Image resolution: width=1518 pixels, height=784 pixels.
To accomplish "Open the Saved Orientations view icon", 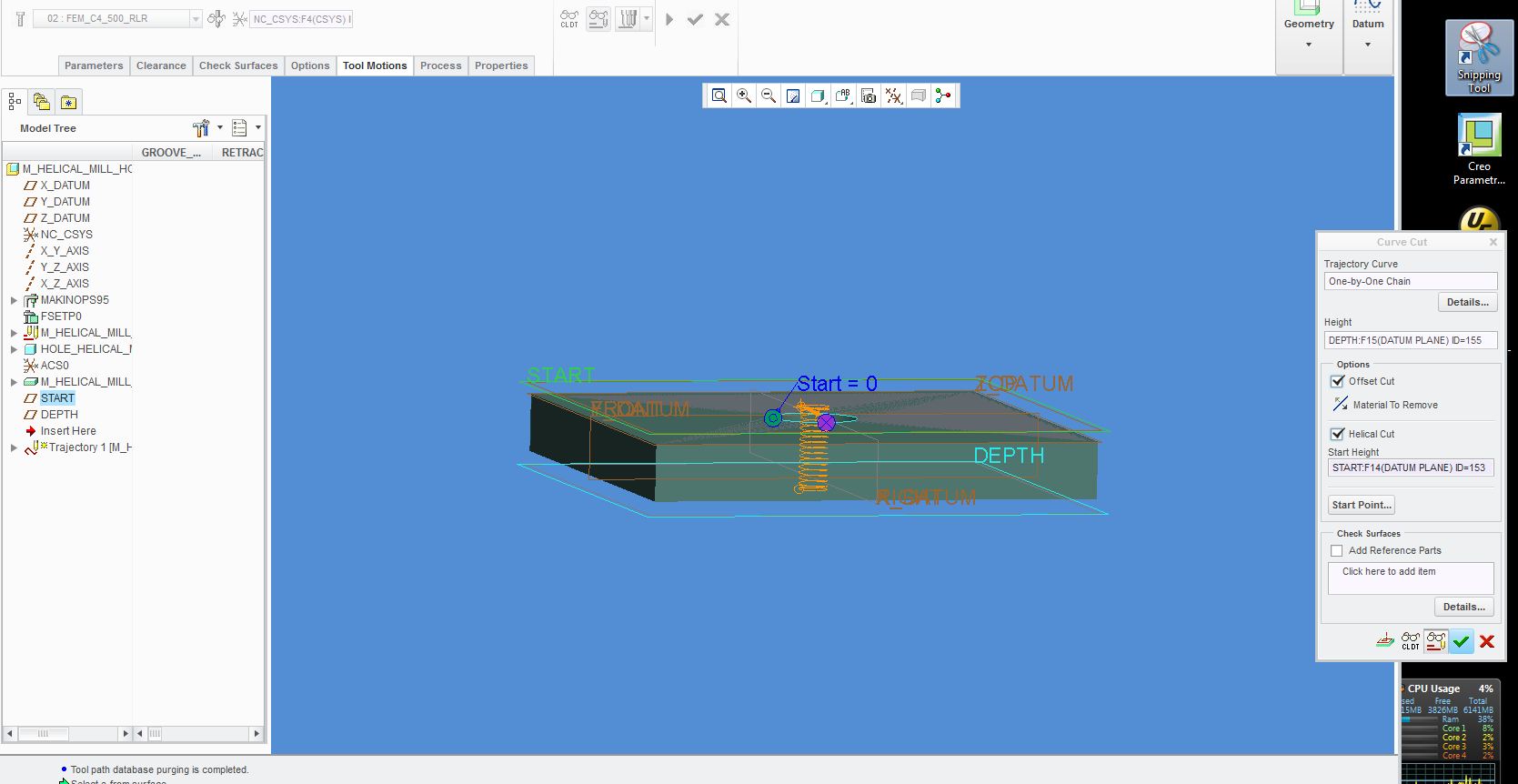I will (844, 95).
